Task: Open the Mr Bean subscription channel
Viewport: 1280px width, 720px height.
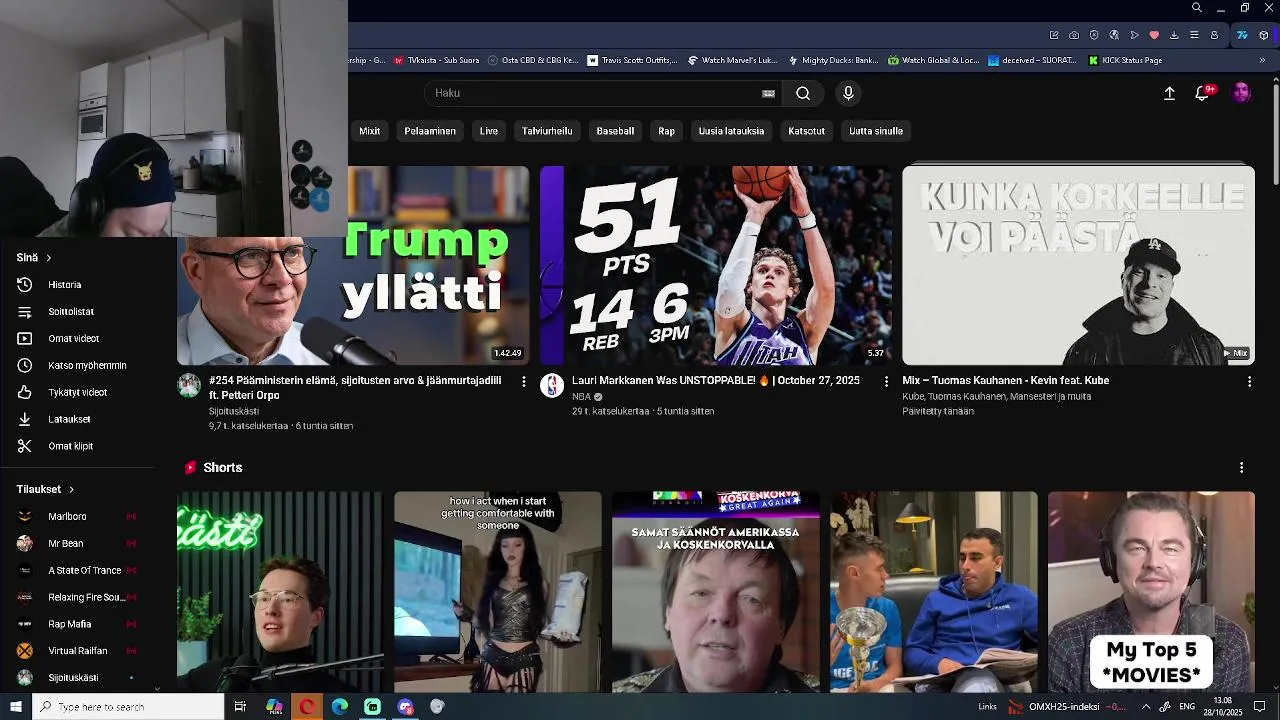Action: tap(75, 544)
